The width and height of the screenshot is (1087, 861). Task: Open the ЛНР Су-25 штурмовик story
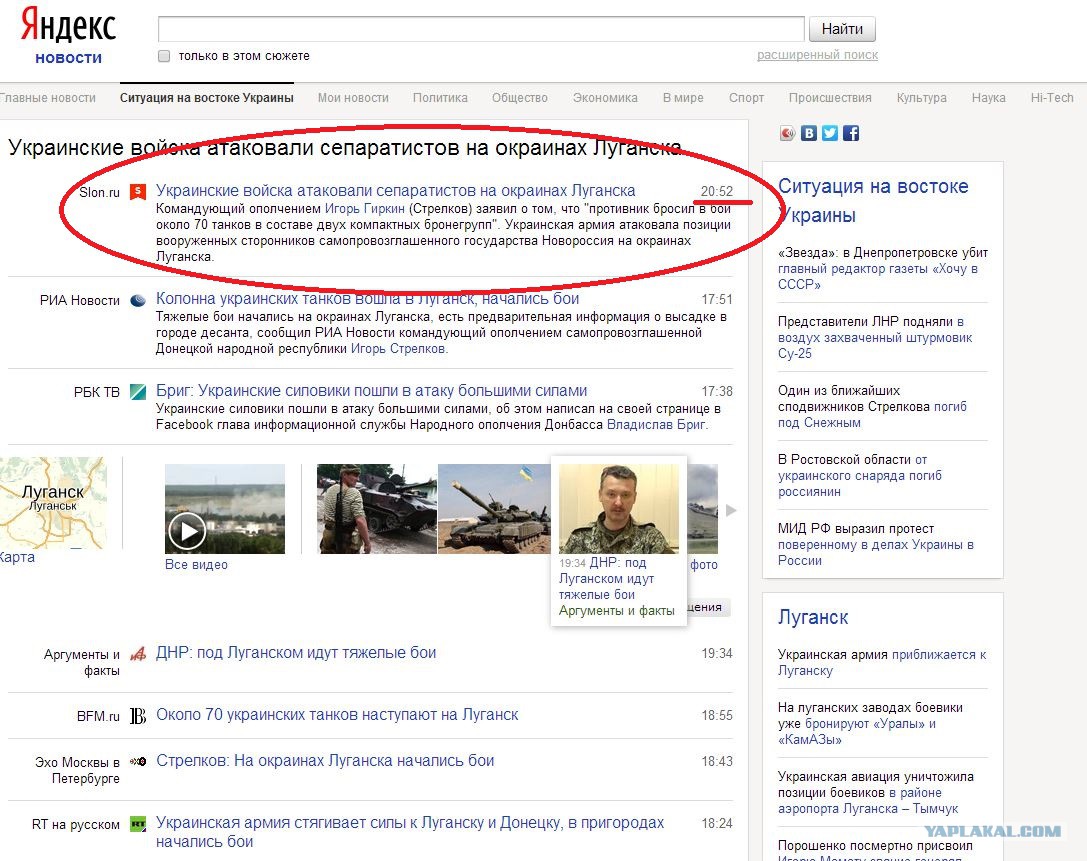click(875, 338)
